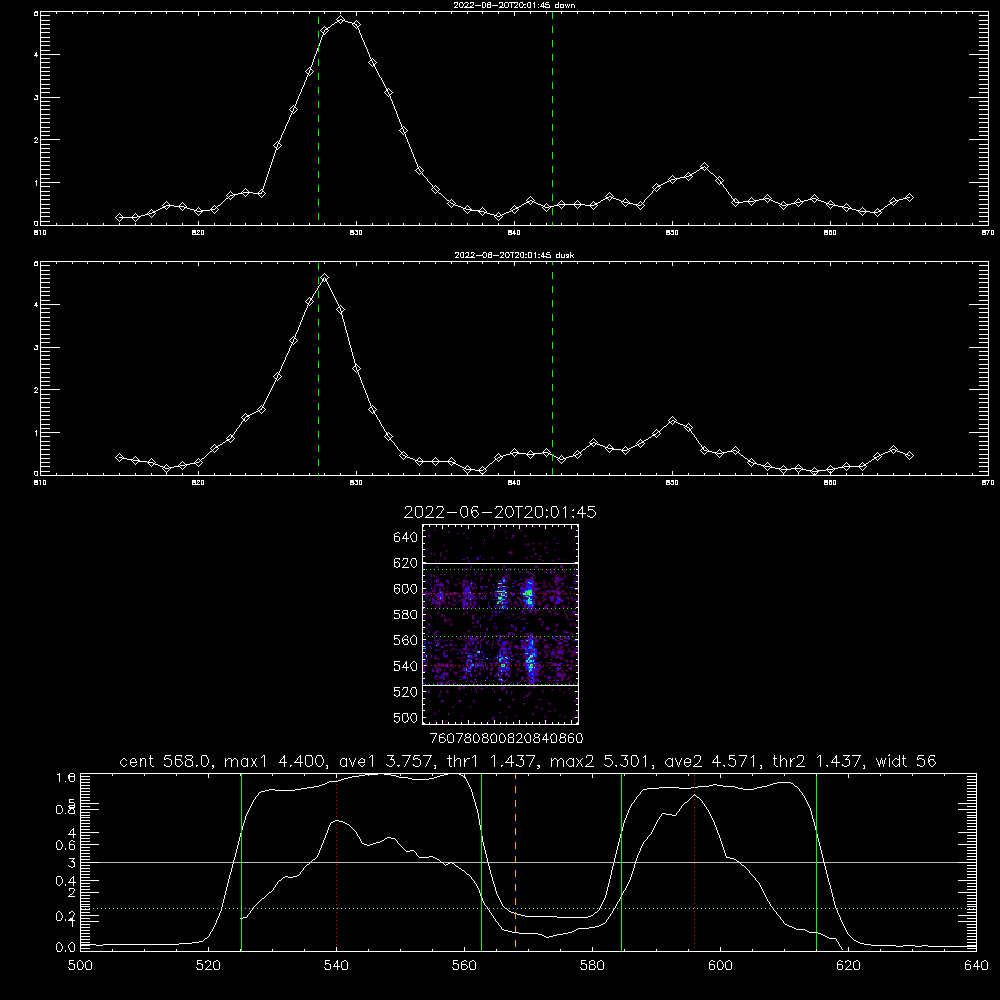Click the 'max1 4.400' value in stats header

tap(276, 761)
